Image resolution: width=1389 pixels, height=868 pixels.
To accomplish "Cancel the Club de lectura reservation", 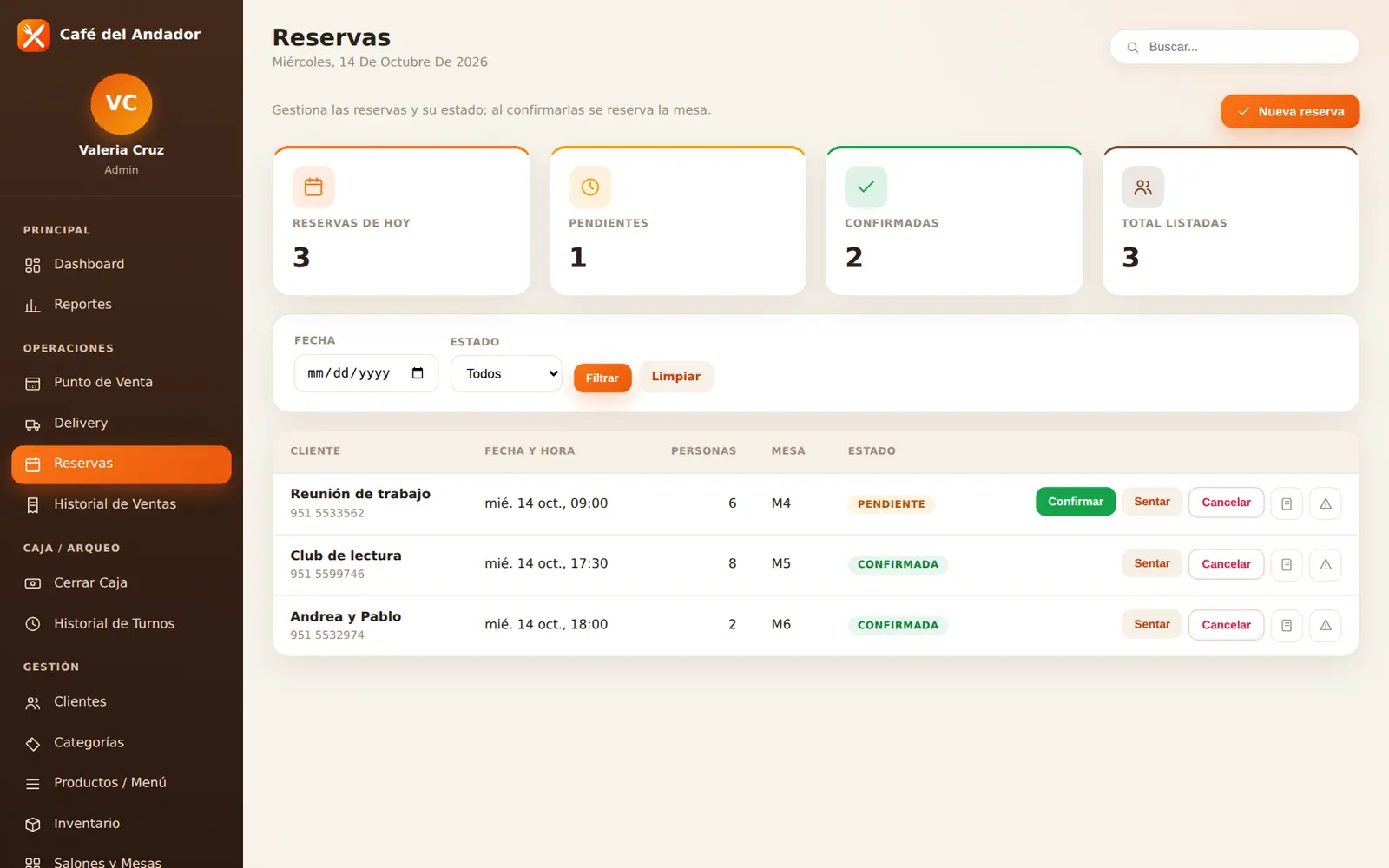I will [x=1226, y=564].
